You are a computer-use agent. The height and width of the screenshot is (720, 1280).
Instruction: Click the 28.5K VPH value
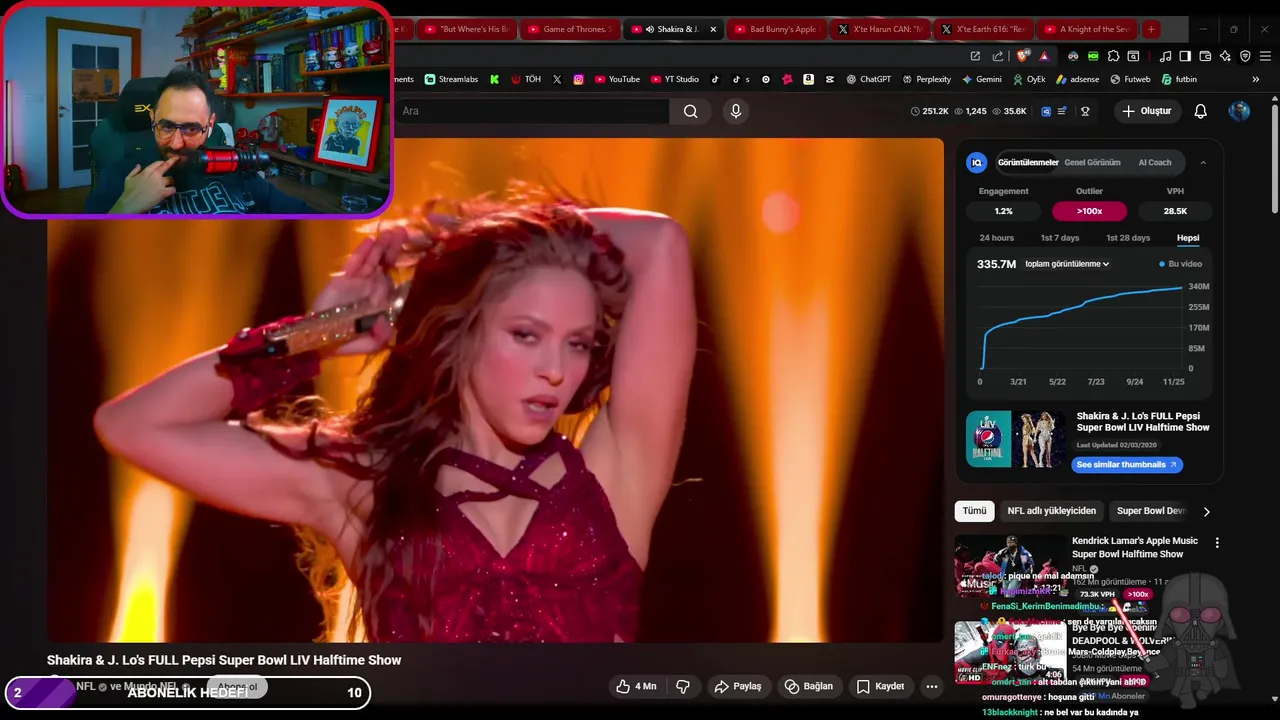[x=1175, y=211]
